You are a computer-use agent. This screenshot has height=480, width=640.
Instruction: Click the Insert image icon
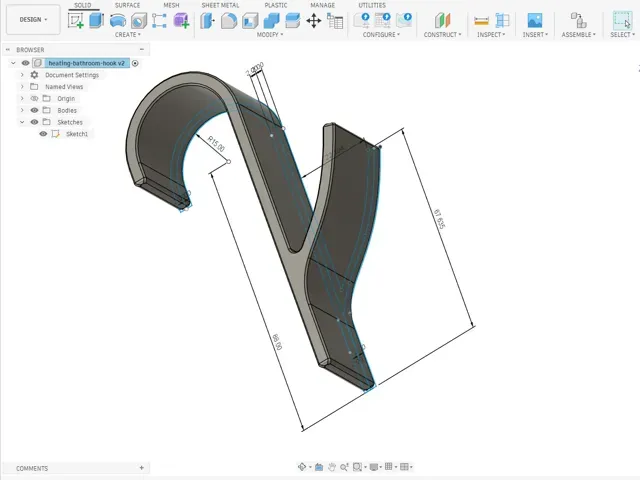pyautogui.click(x=535, y=20)
